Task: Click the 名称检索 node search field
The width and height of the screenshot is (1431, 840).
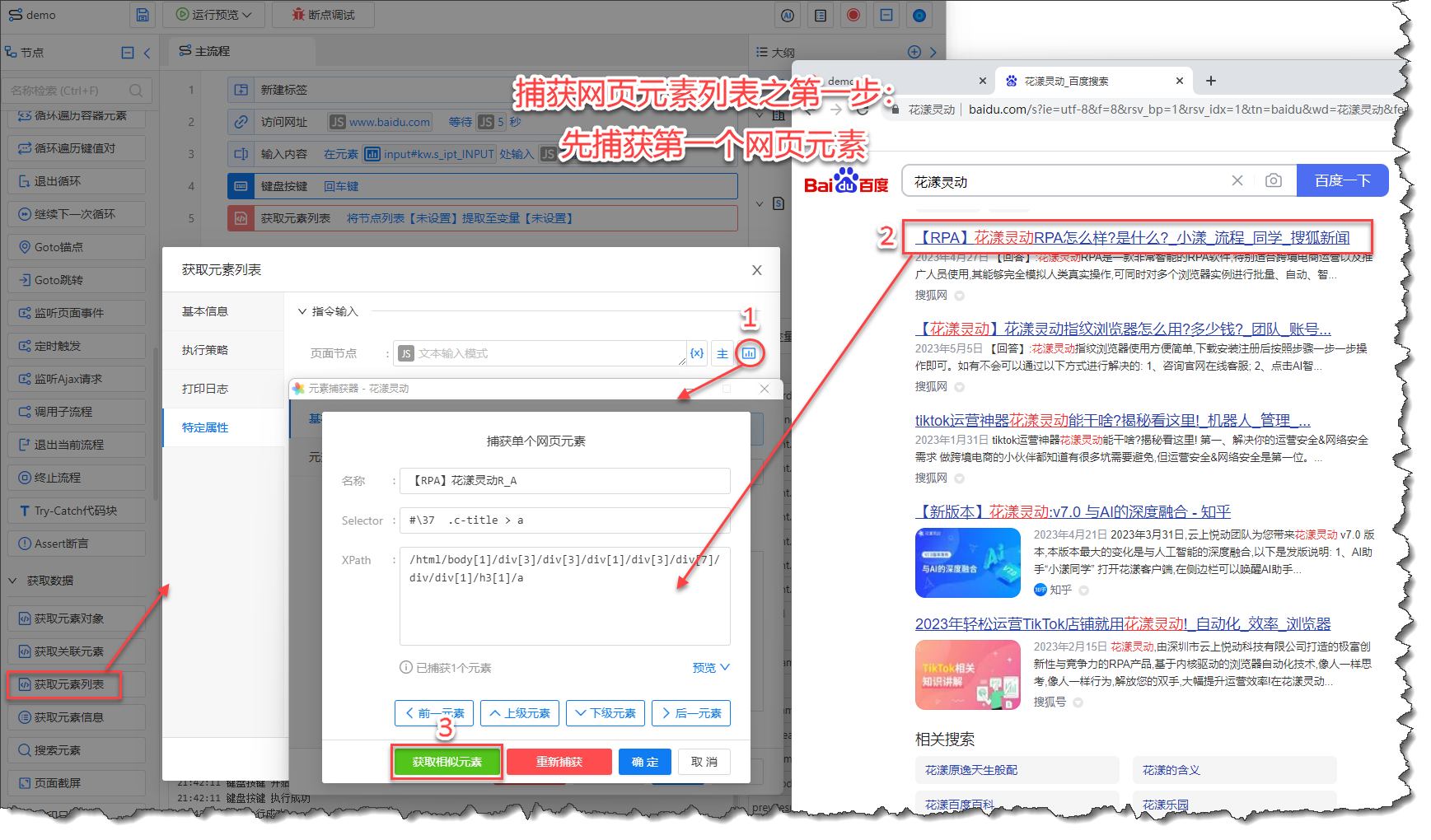Action: point(77,91)
